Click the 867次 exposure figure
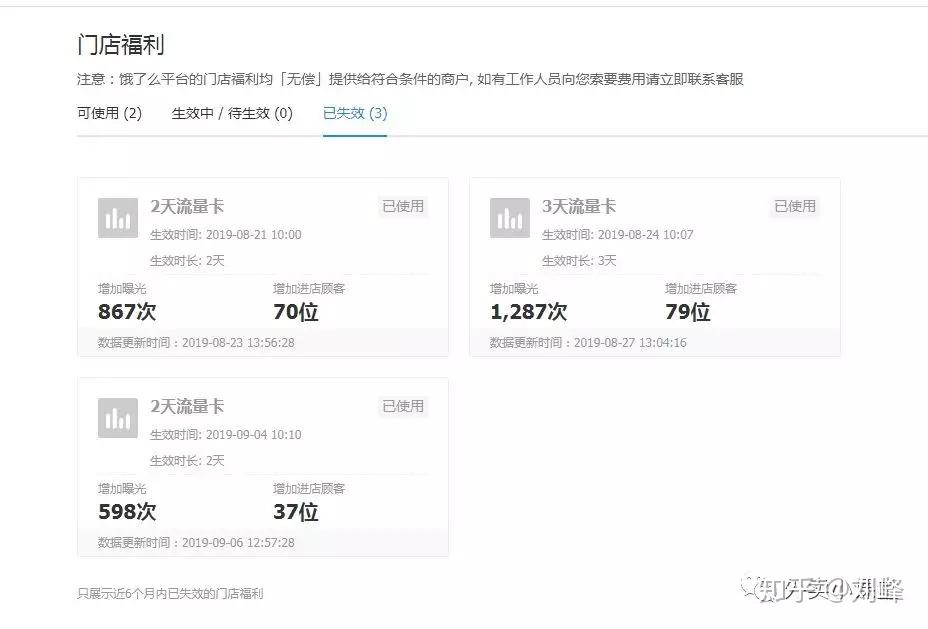This screenshot has height=629, width=928. pyautogui.click(x=127, y=311)
